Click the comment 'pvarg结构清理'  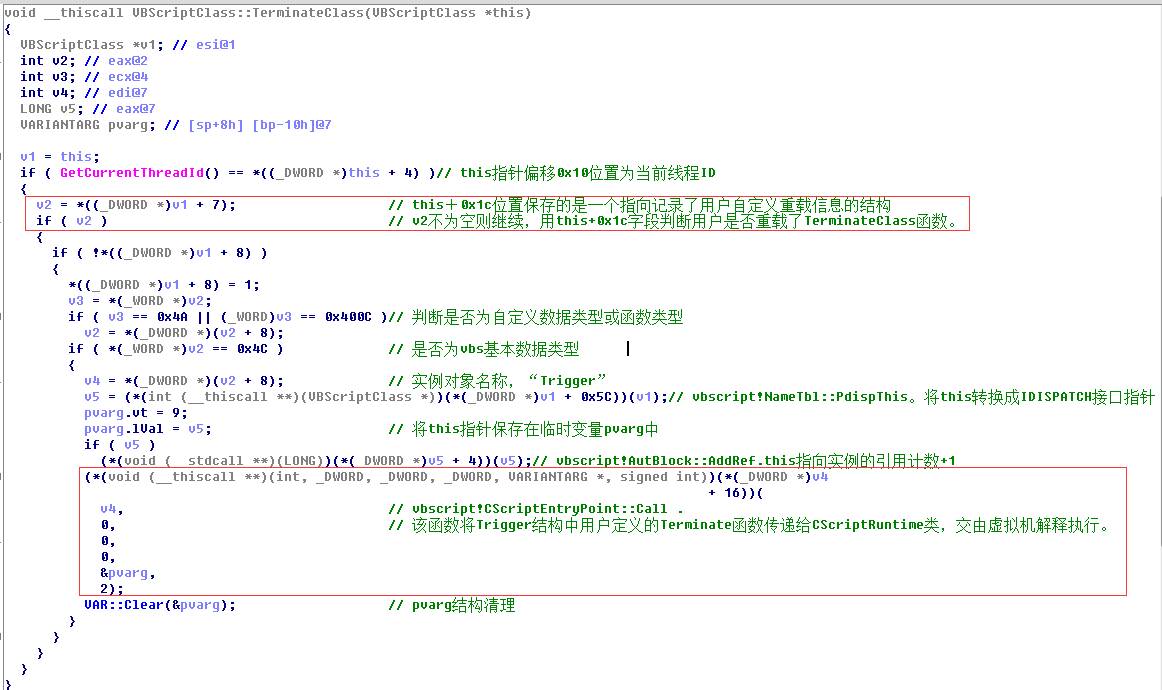click(x=451, y=606)
